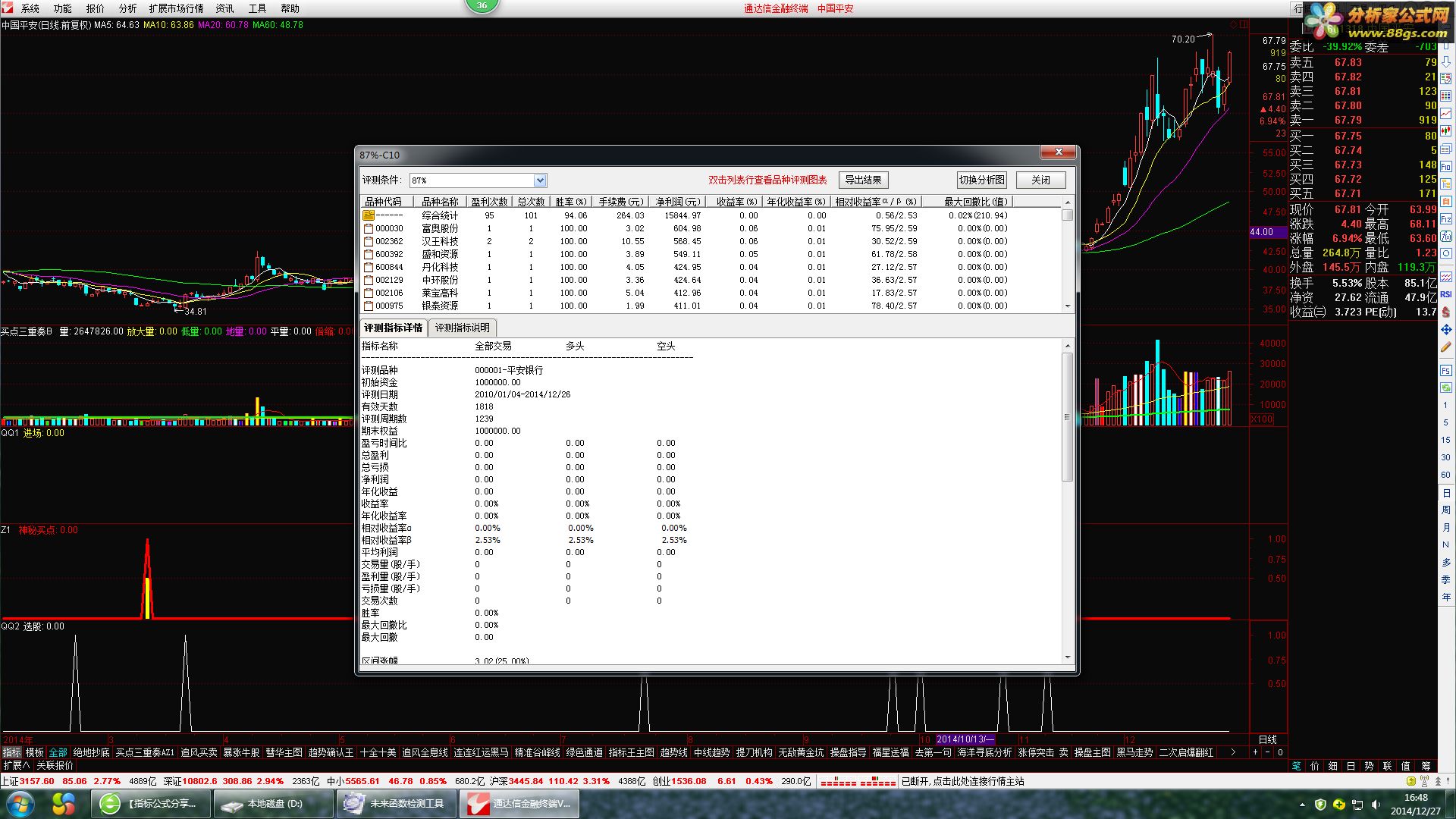Click the blue move cross icon
1456x819 pixels.
point(1446,330)
